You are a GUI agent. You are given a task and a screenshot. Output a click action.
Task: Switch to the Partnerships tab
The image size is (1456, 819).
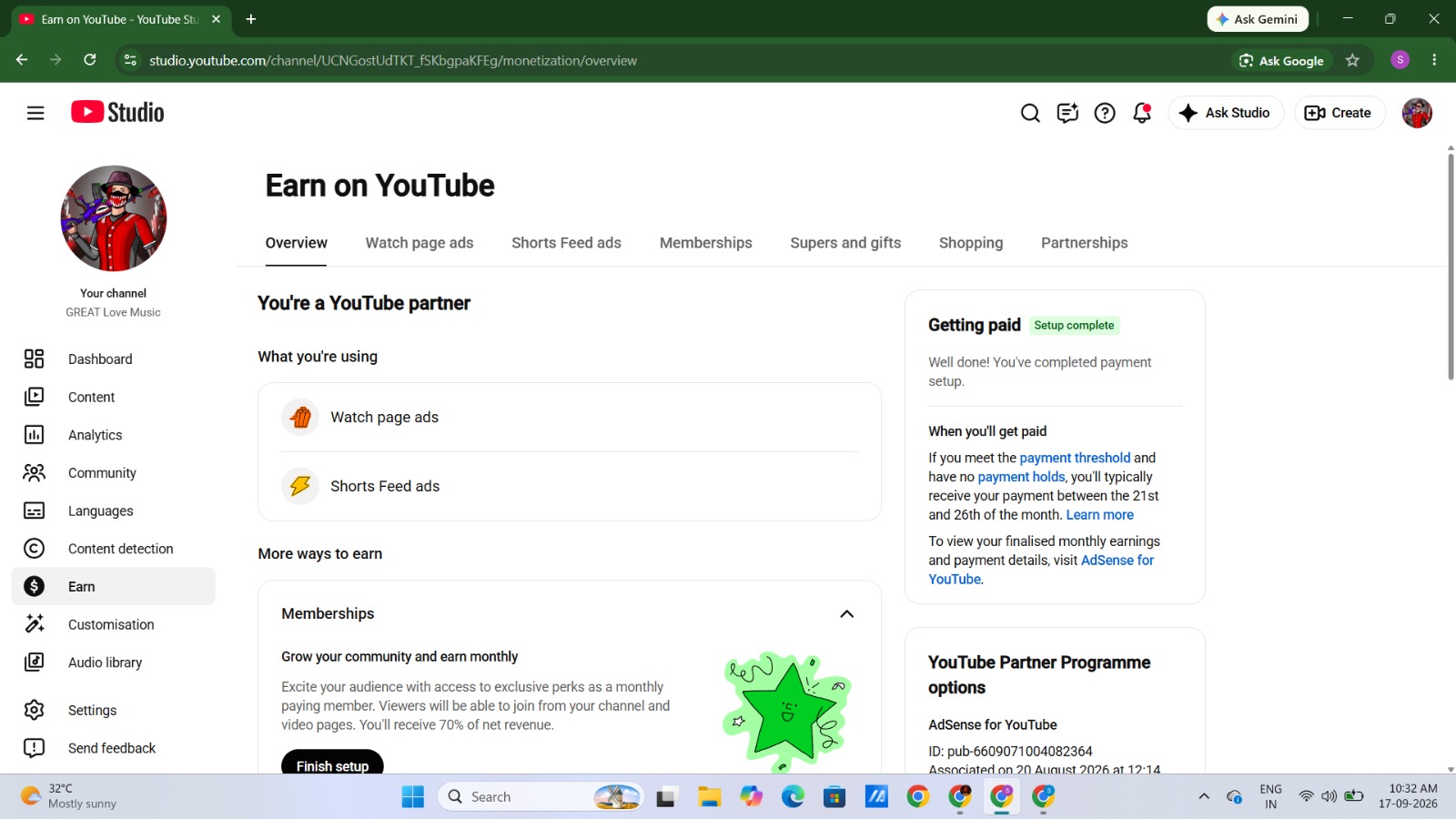click(x=1085, y=243)
